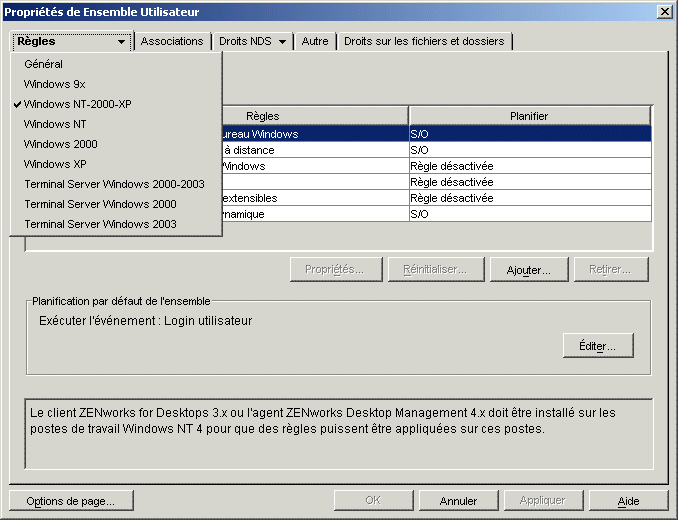Open the Aide help button
This screenshot has height=520, width=678.
(x=628, y=500)
